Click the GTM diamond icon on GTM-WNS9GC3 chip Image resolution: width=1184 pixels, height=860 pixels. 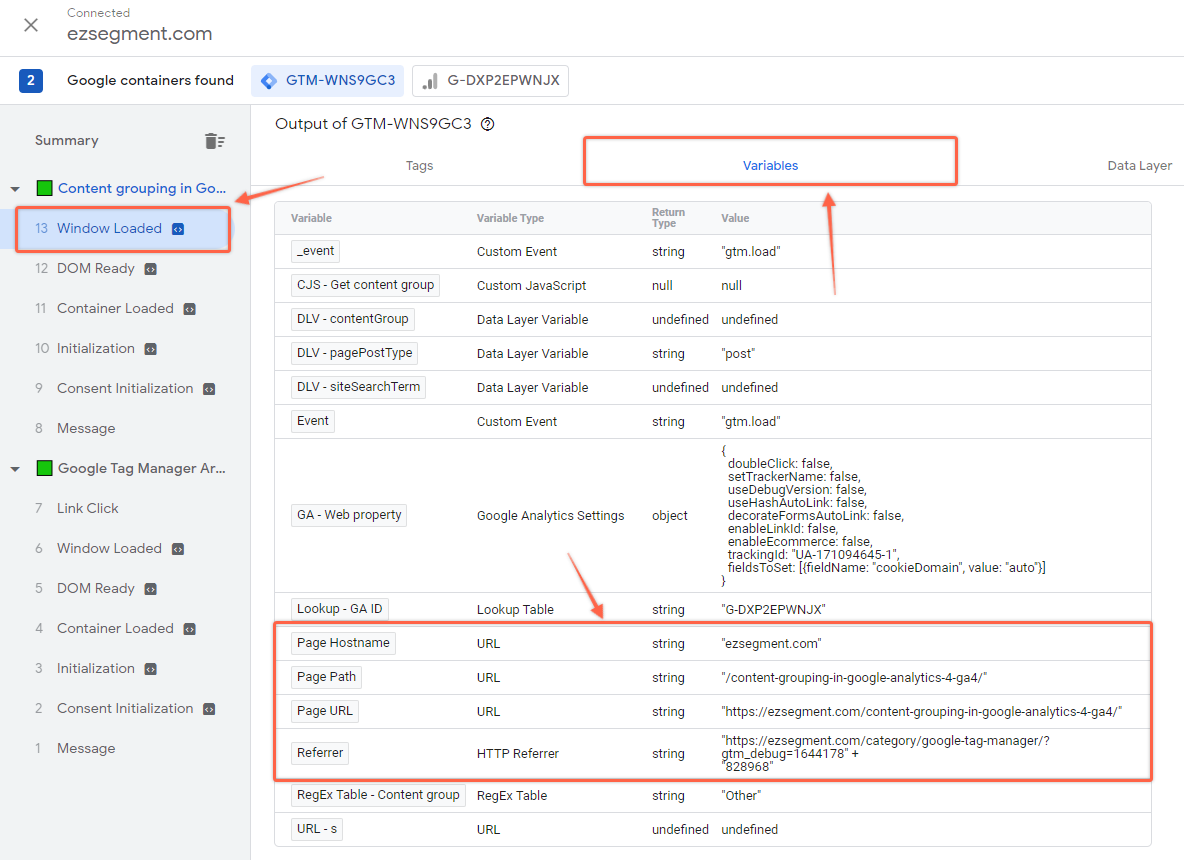(x=270, y=81)
